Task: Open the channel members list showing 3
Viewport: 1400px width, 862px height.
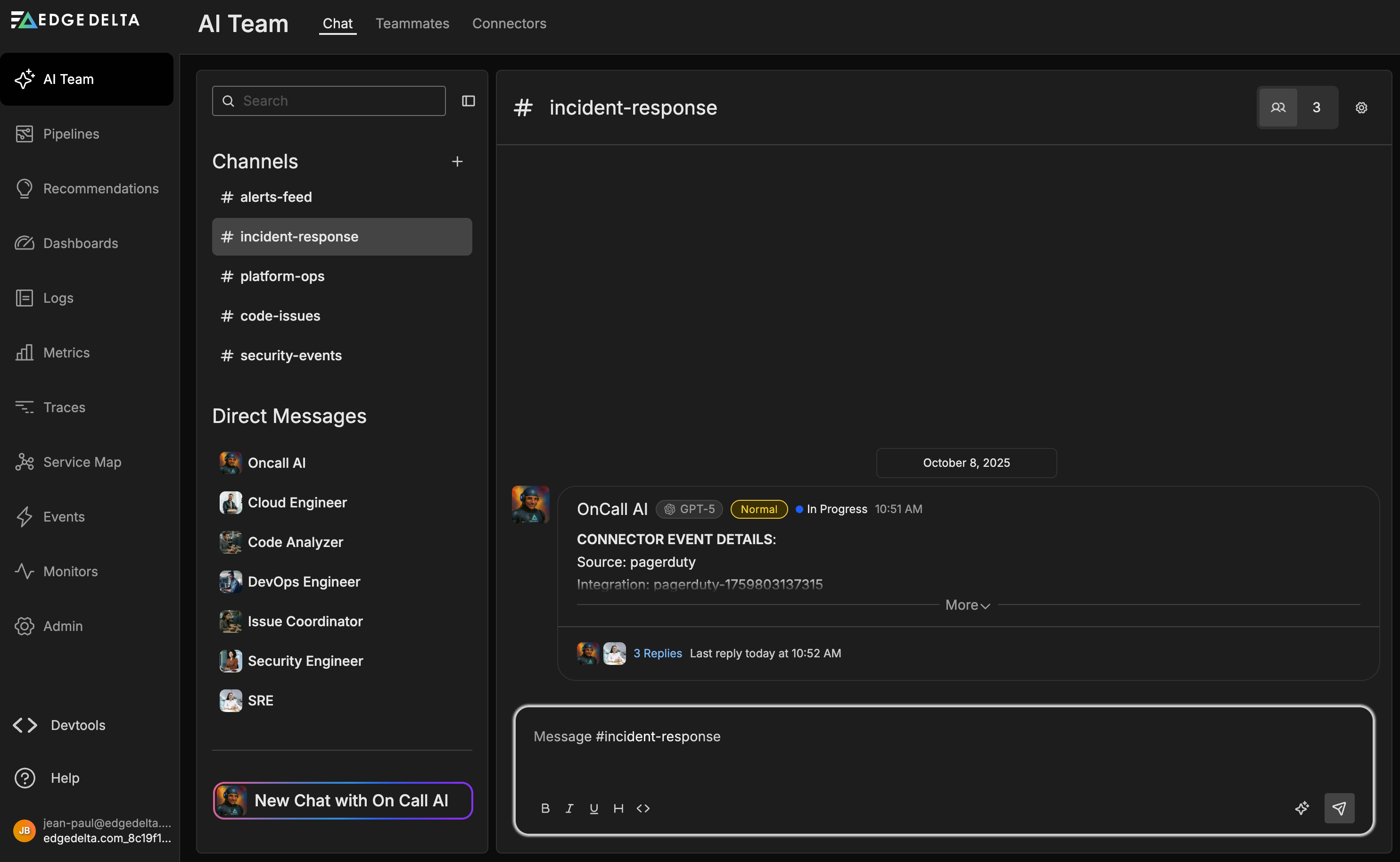Action: 1297,108
